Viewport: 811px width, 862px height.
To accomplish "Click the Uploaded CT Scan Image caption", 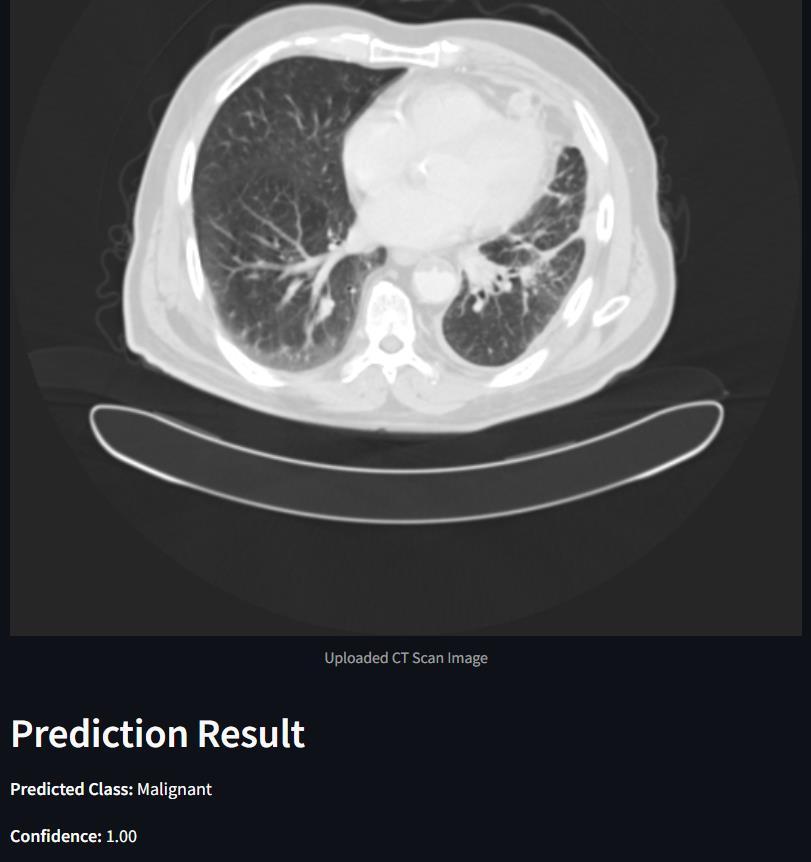I will (406, 658).
